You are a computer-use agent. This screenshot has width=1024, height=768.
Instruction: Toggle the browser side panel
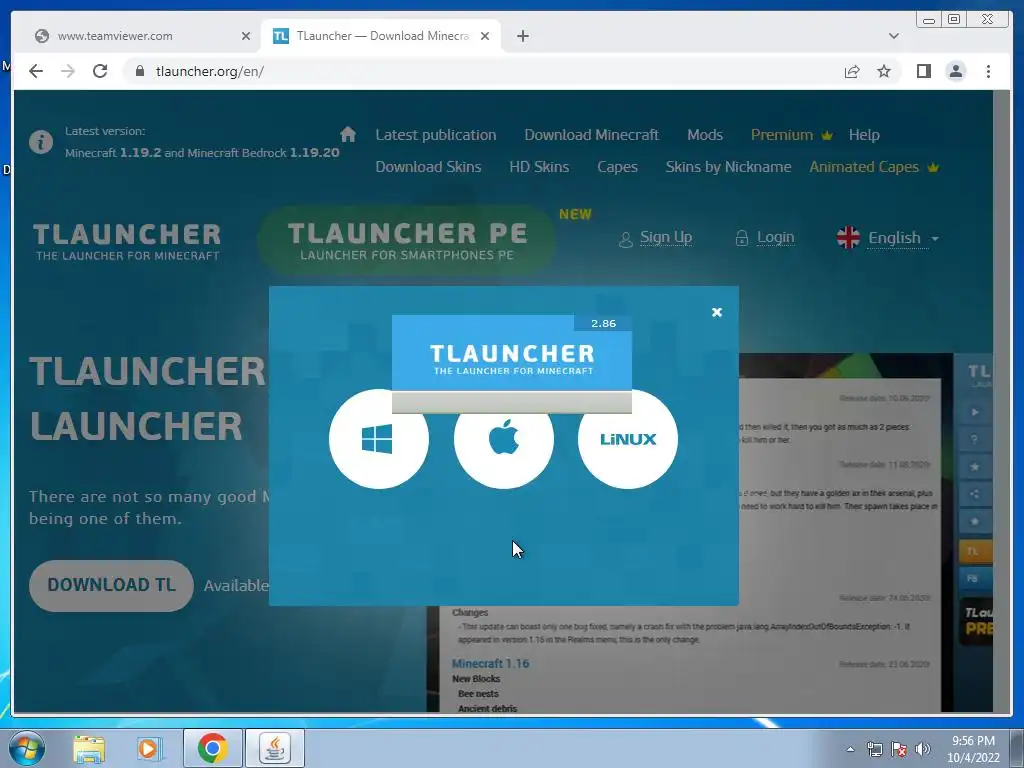pos(923,71)
